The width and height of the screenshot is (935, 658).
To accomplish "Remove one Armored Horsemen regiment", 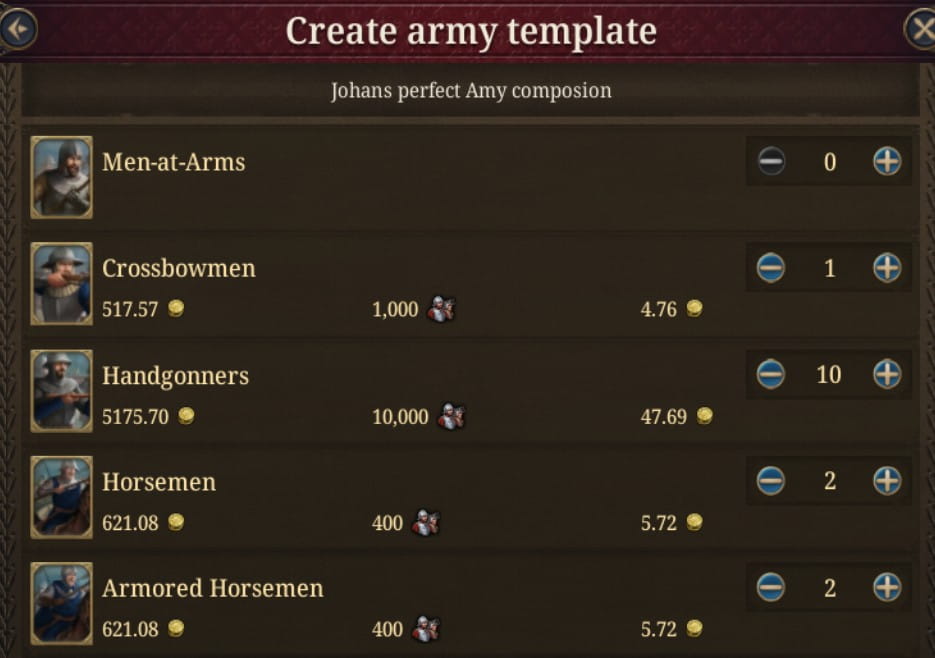I will pos(771,587).
